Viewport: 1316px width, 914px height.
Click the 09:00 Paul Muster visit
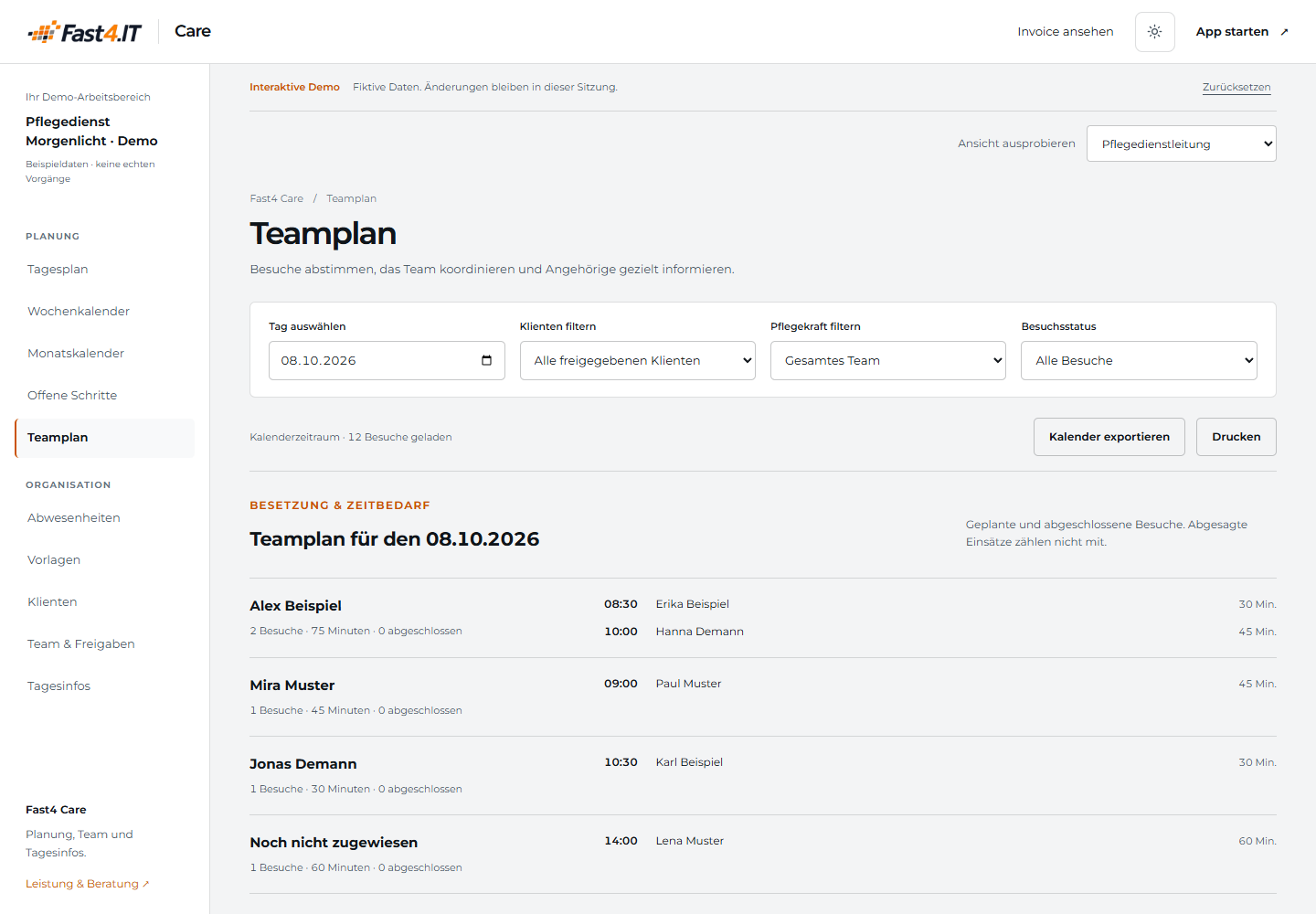point(939,684)
